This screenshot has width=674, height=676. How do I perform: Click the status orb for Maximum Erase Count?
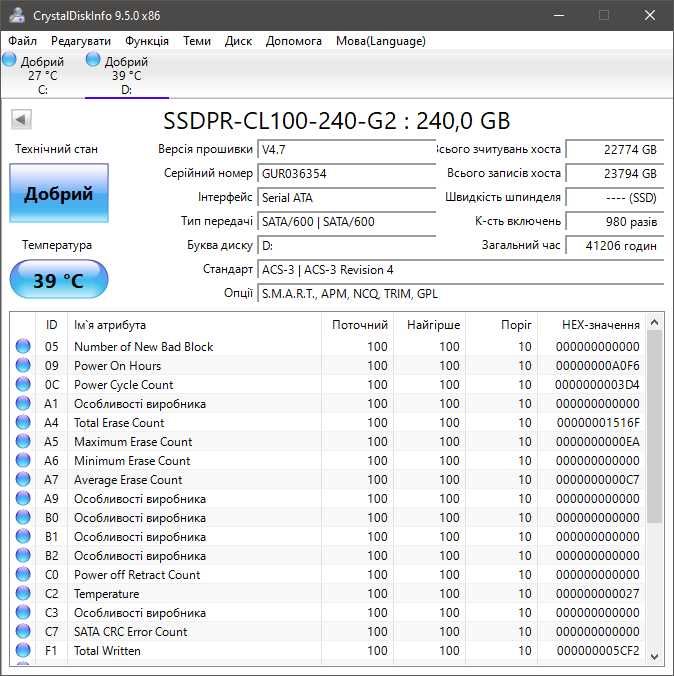(23, 441)
